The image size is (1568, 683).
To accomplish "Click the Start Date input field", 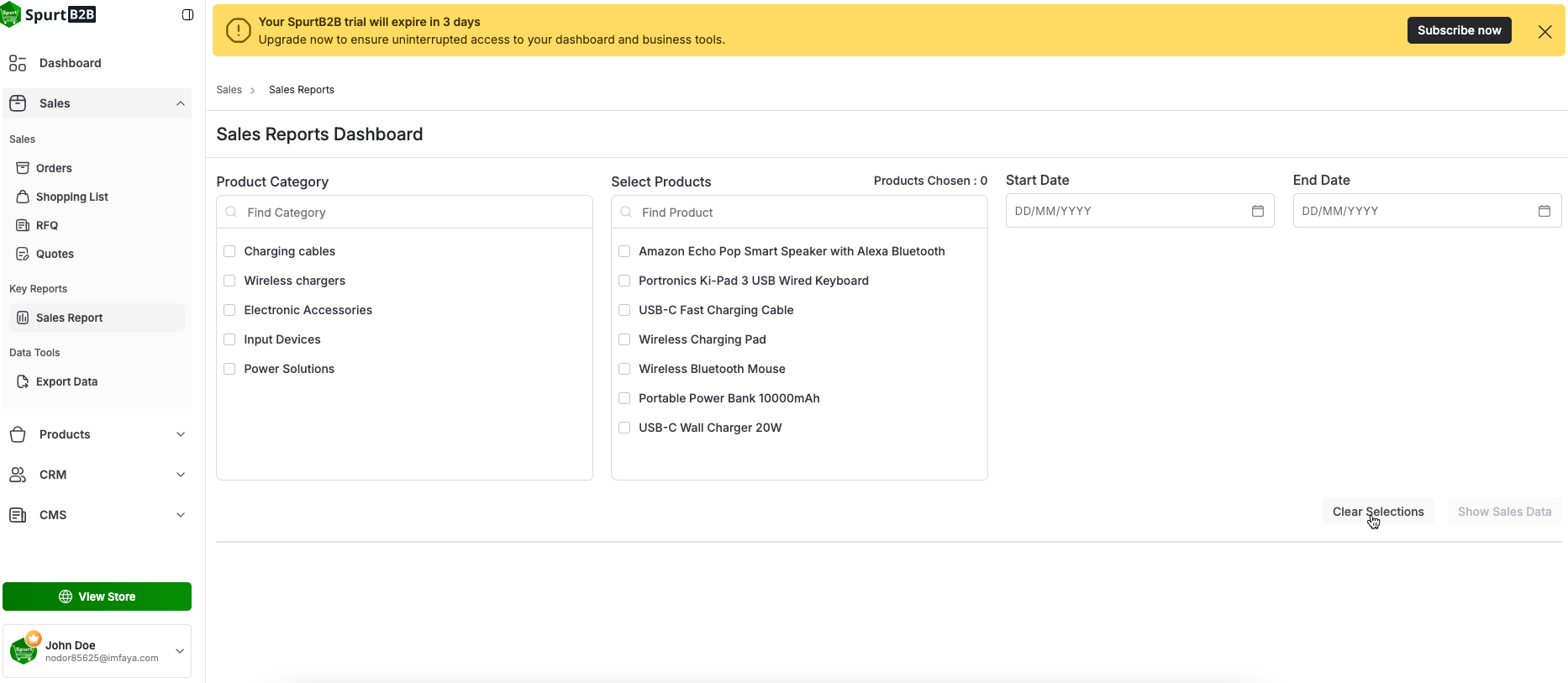I will (1139, 211).
